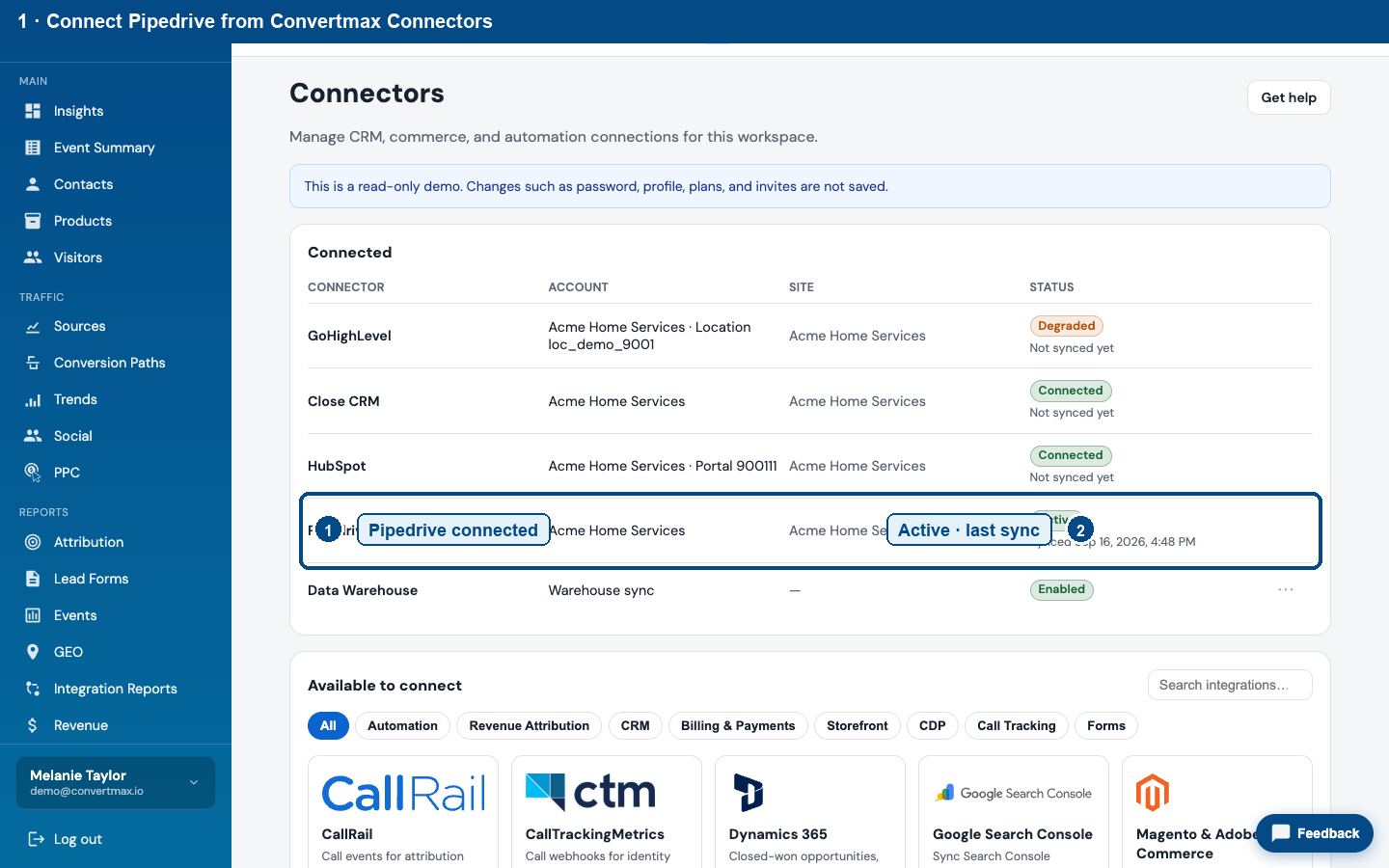Select the All filter tab
Viewport: 1389px width, 868px height.
328,726
